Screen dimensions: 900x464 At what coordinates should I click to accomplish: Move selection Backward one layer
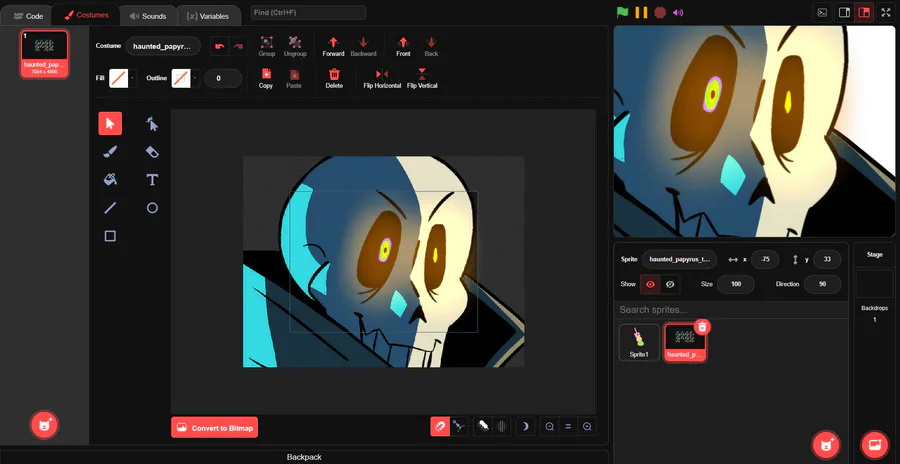(363, 46)
